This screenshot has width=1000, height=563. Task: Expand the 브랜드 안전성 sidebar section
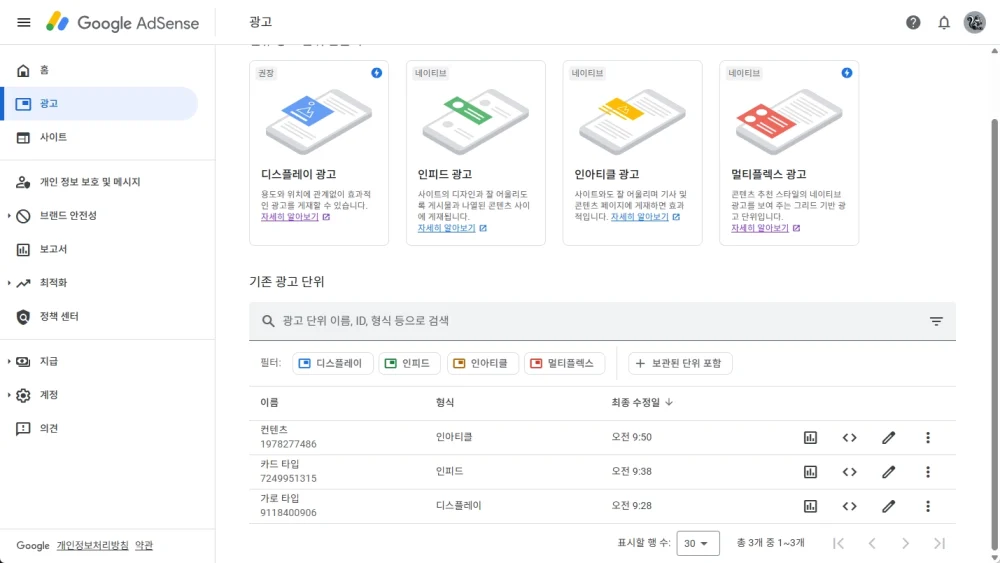click(x=9, y=216)
